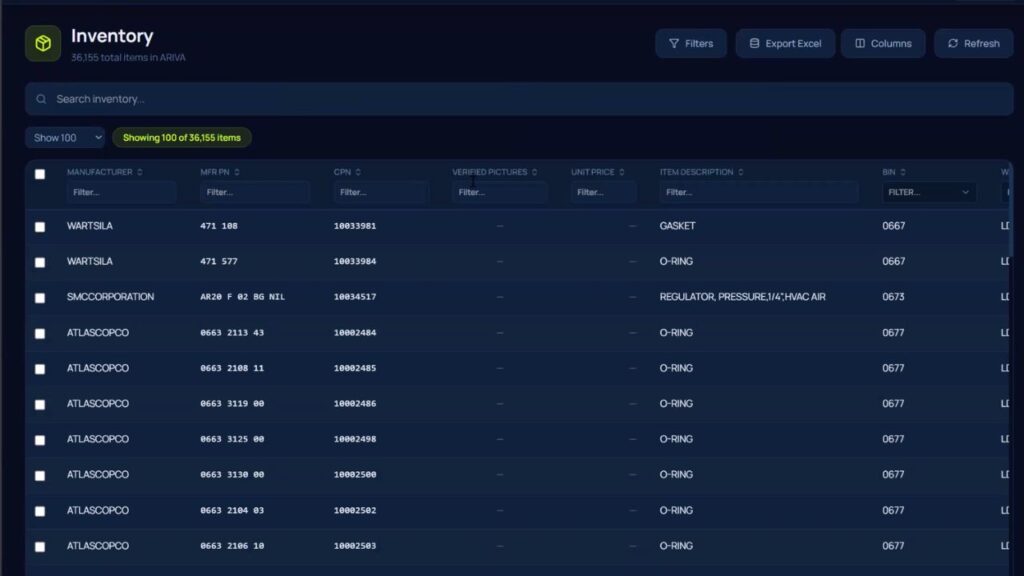Click the funnel icon in Filters button

[x=674, y=43]
